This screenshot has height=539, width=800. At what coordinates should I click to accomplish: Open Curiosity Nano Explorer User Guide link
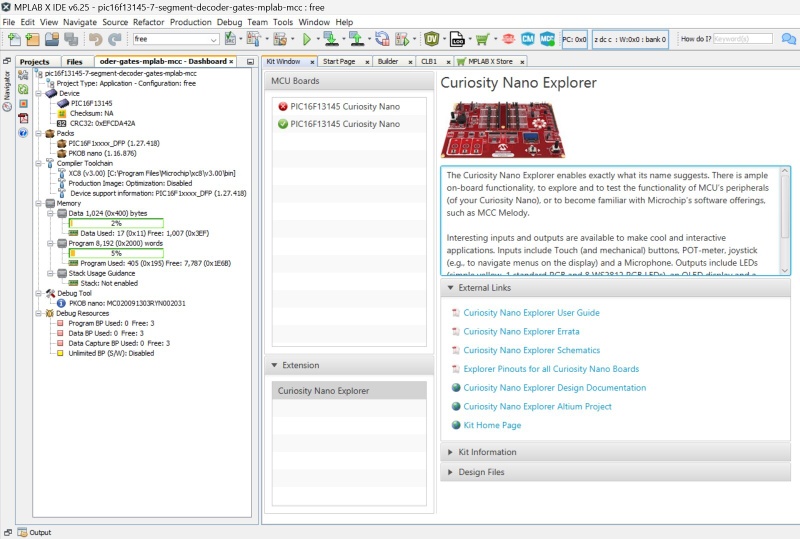pos(531,312)
